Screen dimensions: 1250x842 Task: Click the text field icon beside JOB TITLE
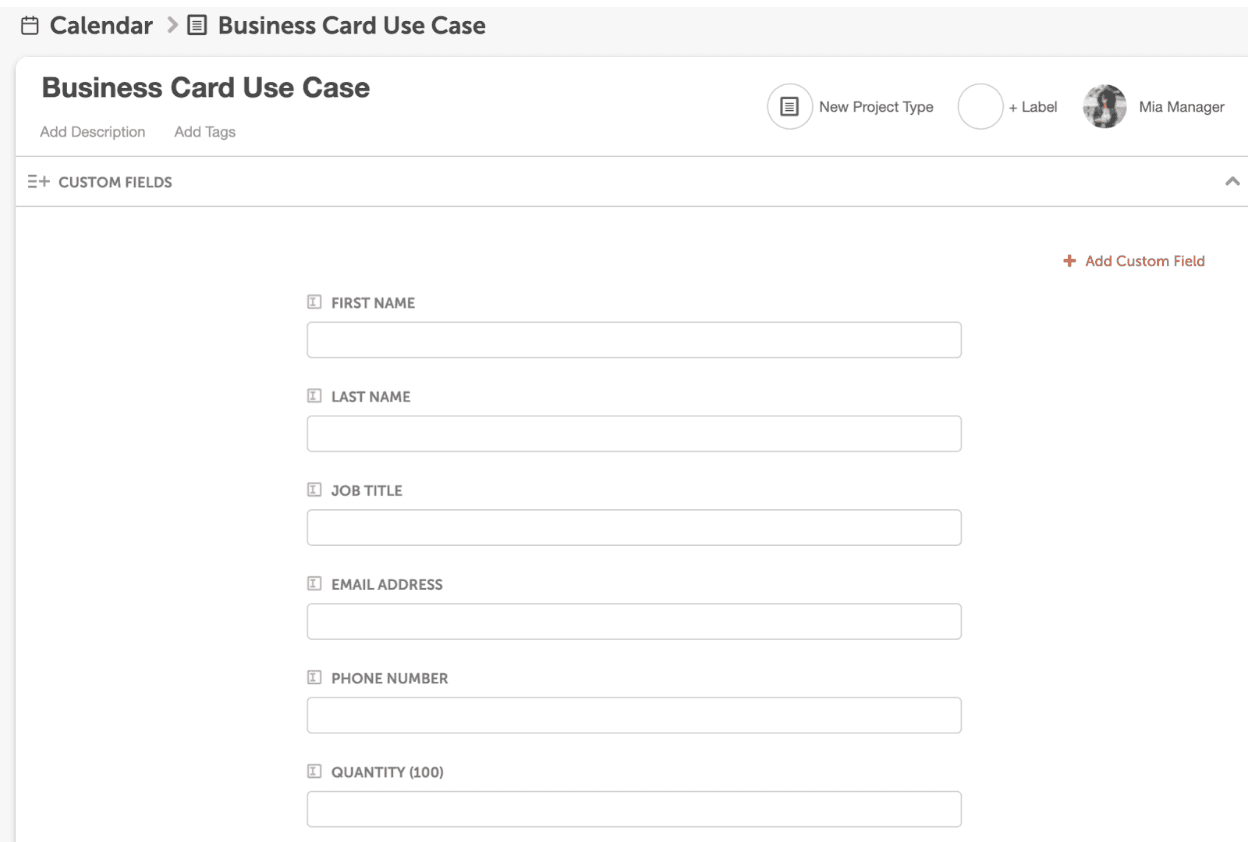314,490
